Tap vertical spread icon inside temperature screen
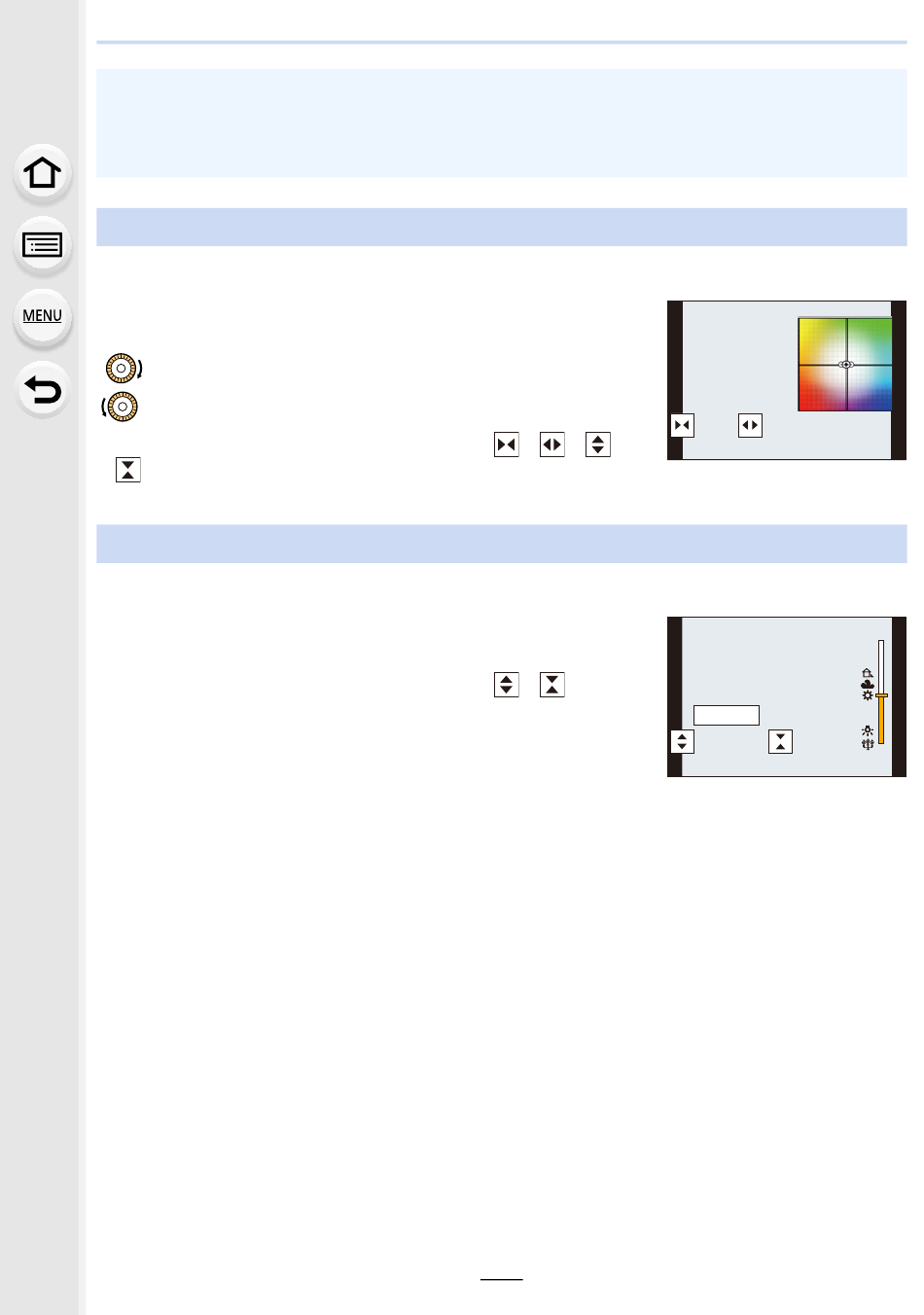The image size is (924, 1315). click(683, 742)
